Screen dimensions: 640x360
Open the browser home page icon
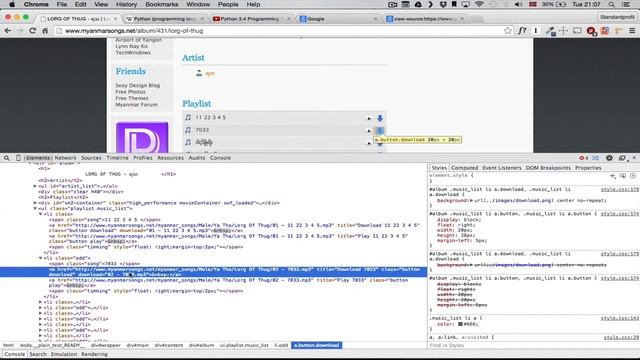pyautogui.click(x=45, y=31)
